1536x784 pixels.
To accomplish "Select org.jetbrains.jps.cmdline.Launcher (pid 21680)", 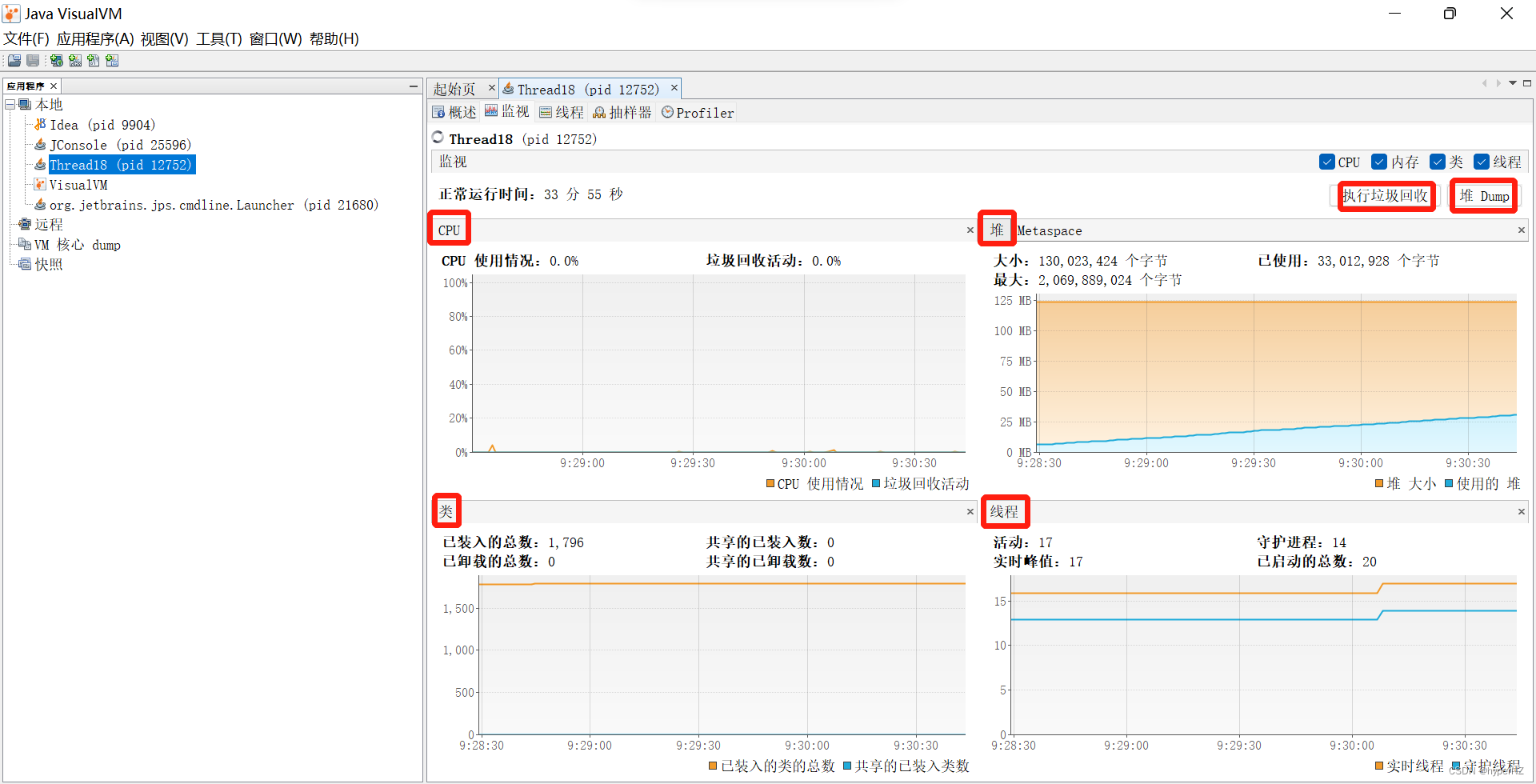I will [214, 205].
